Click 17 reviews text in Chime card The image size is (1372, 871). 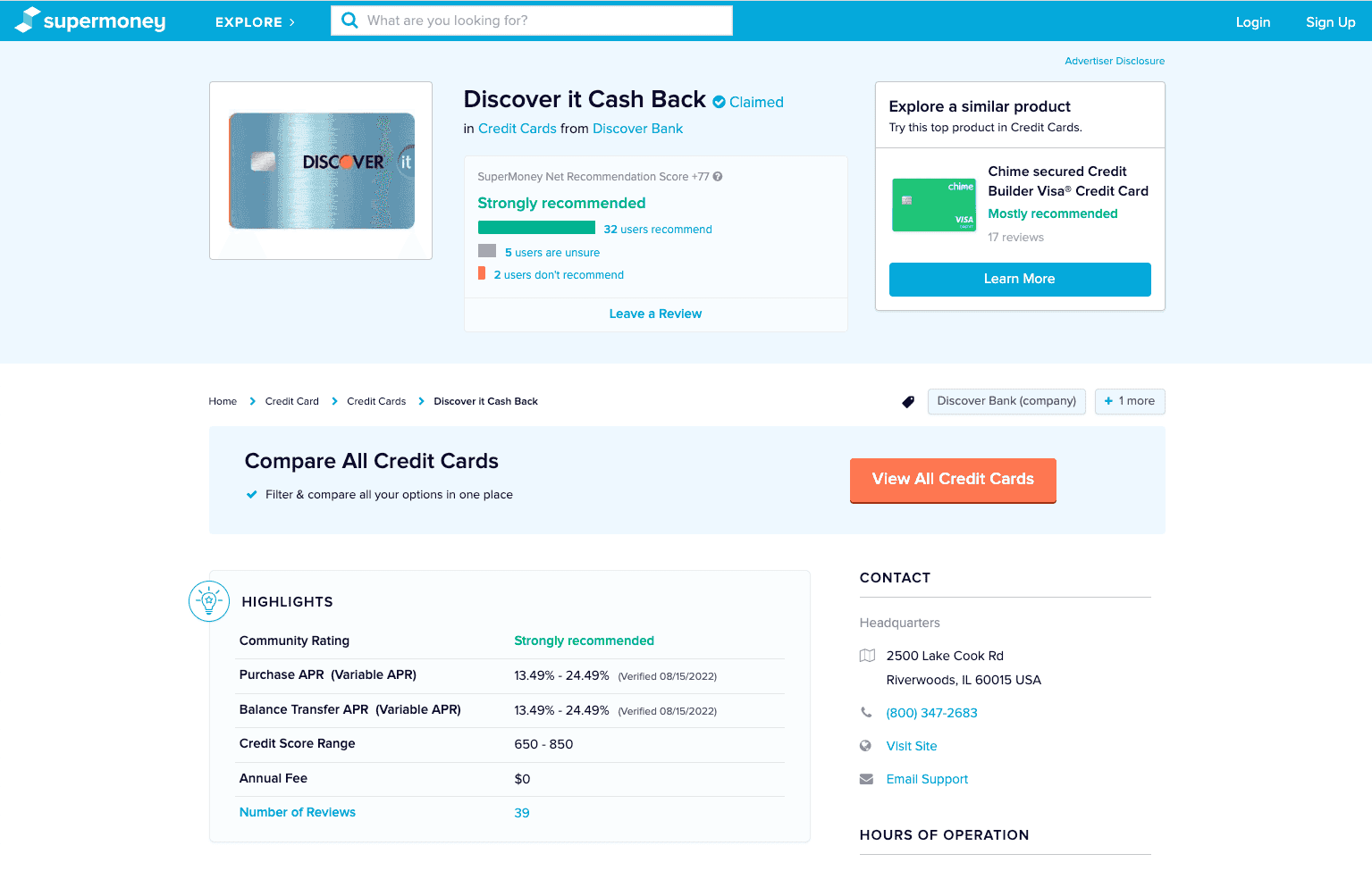[1015, 238]
